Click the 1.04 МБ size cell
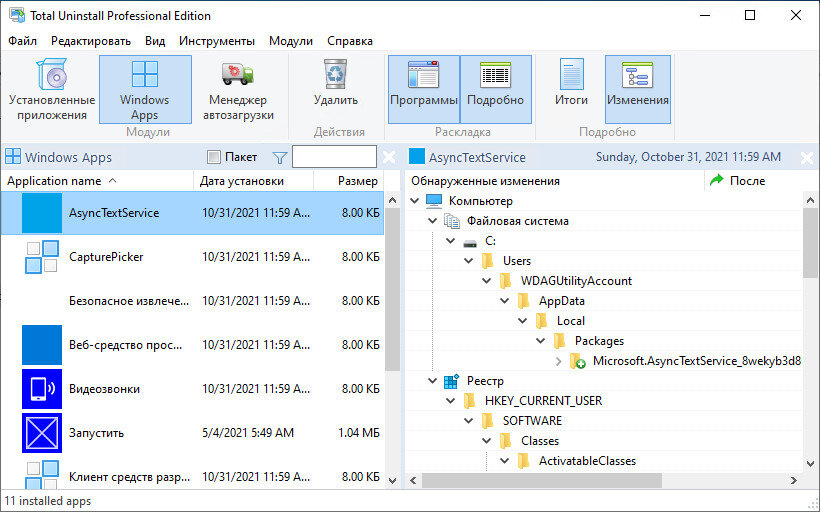The image size is (820, 512). 358,433
